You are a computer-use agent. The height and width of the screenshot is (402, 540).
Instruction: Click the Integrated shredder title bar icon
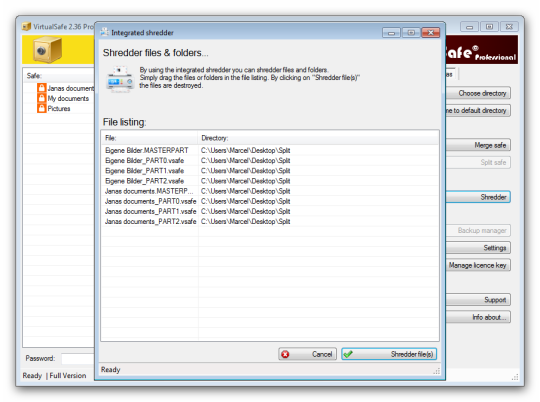(104, 32)
